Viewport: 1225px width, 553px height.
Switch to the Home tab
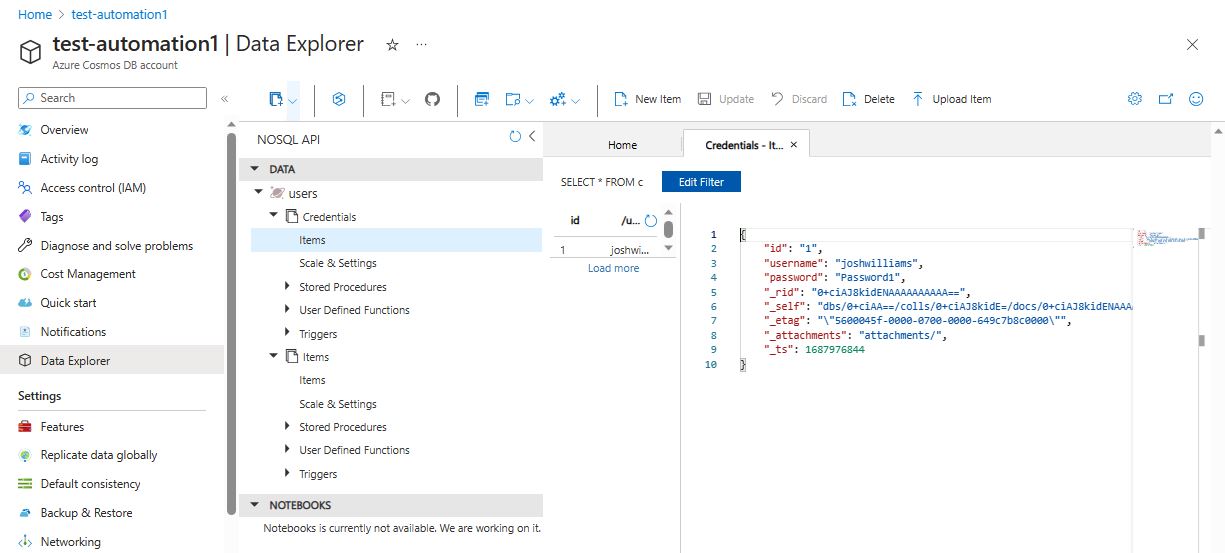pyautogui.click(x=622, y=145)
